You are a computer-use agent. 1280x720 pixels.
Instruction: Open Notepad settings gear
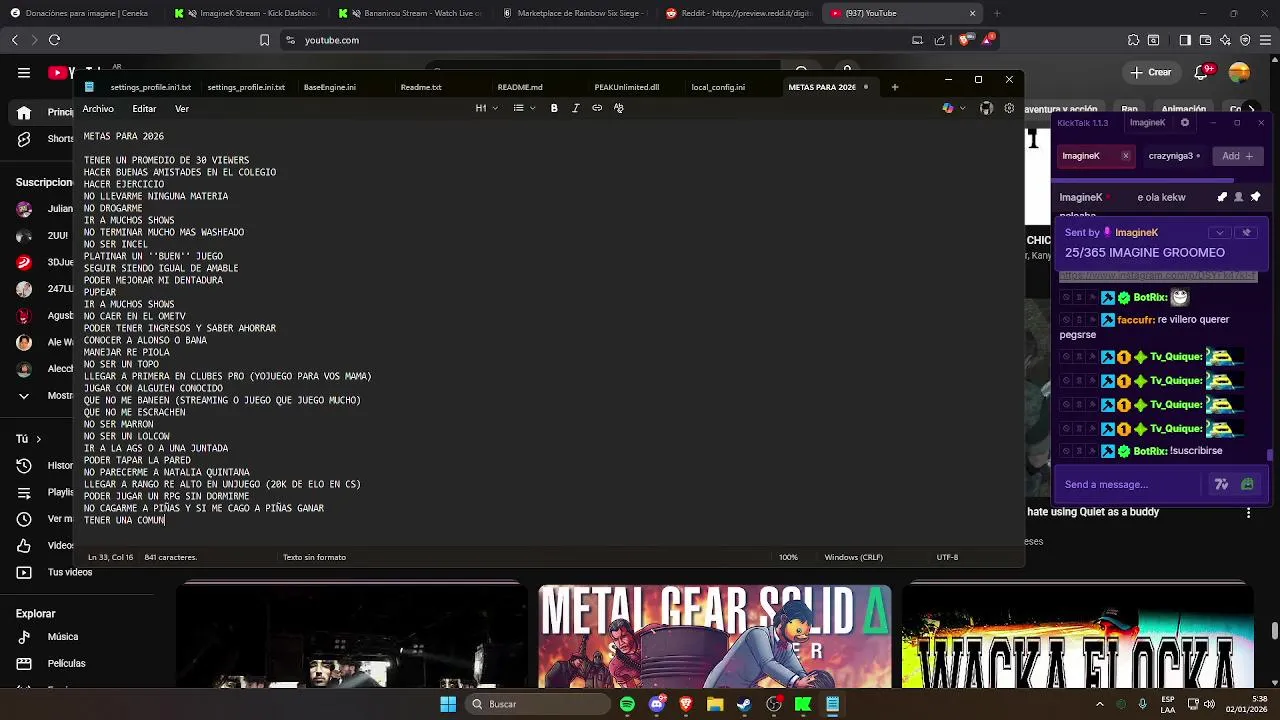click(x=1009, y=108)
